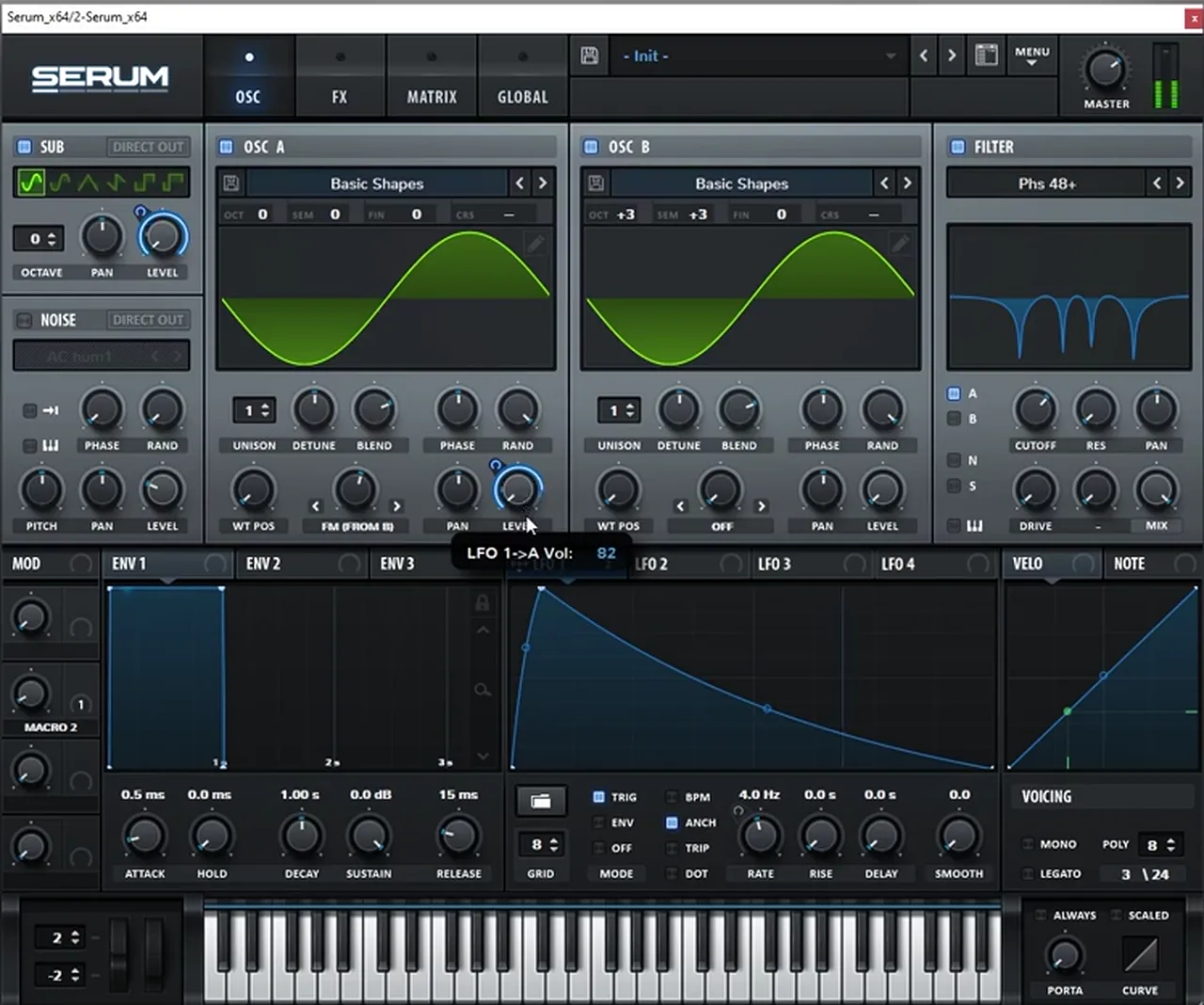1204x1005 pixels.
Task: Open Basic Shapes wavetable list in OSC A
Action: 377,183
